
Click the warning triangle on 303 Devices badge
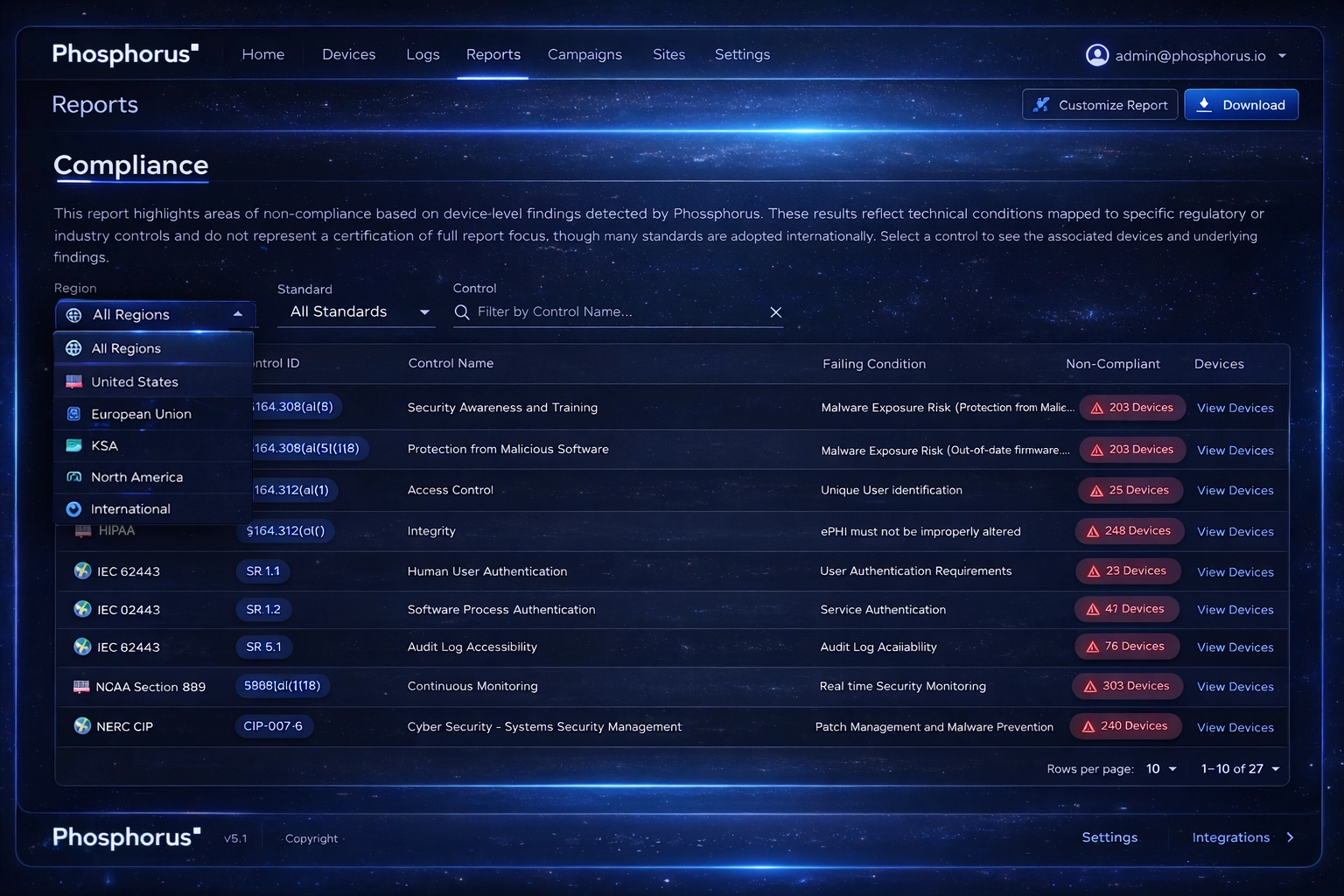(x=1090, y=686)
